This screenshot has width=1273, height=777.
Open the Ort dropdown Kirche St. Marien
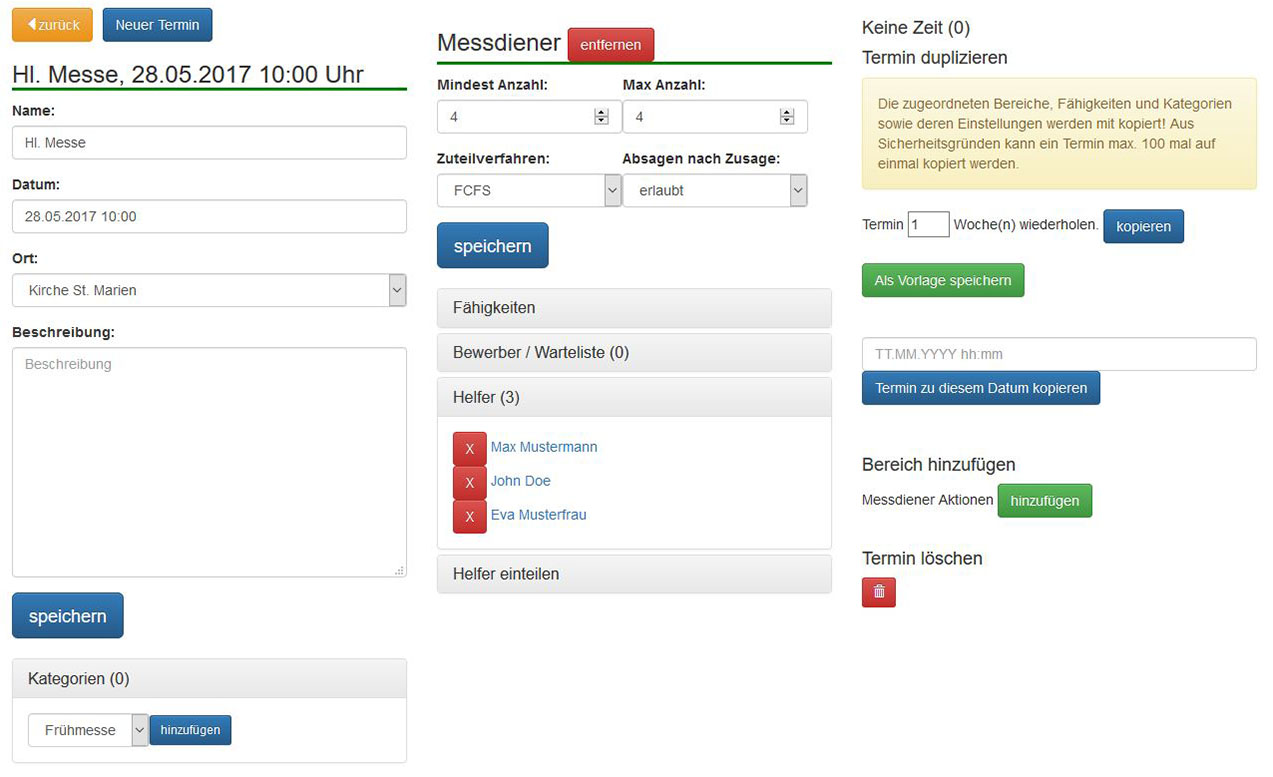coord(209,290)
